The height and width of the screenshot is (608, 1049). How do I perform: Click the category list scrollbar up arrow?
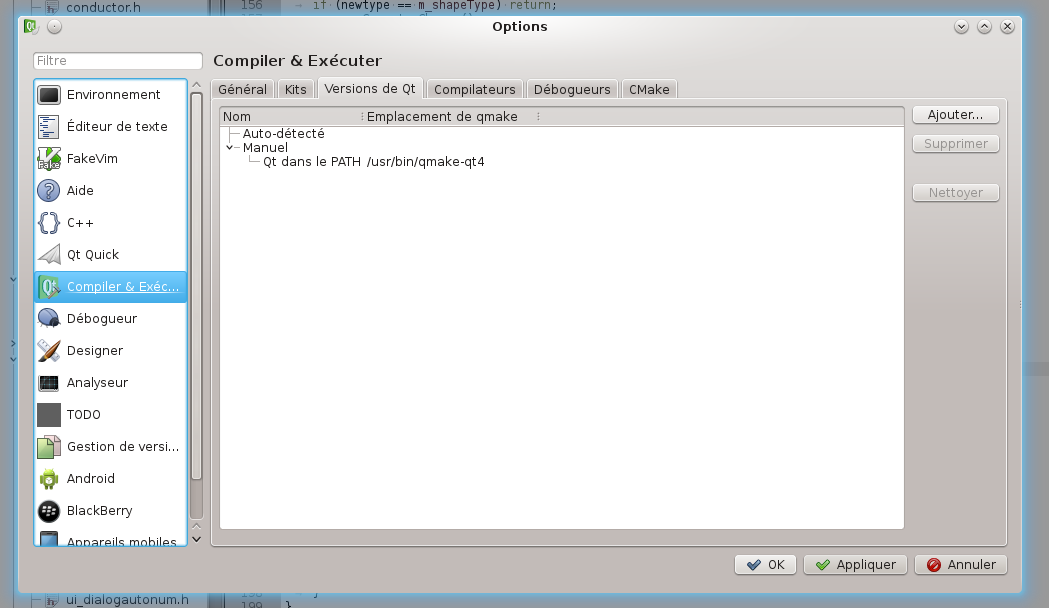(x=197, y=85)
